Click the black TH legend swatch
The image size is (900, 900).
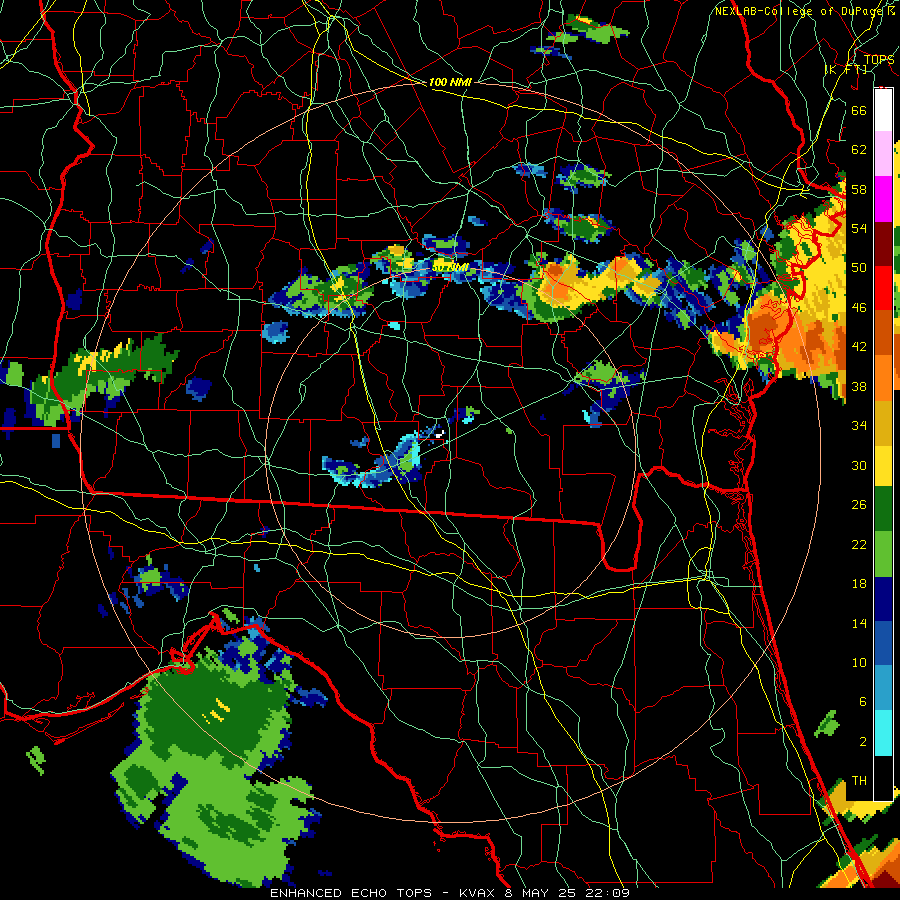pyautogui.click(x=883, y=777)
